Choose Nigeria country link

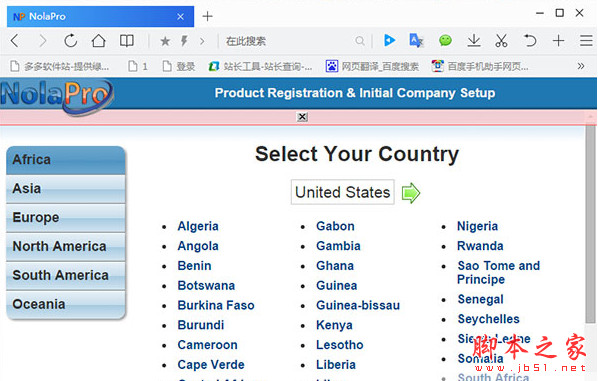477,226
